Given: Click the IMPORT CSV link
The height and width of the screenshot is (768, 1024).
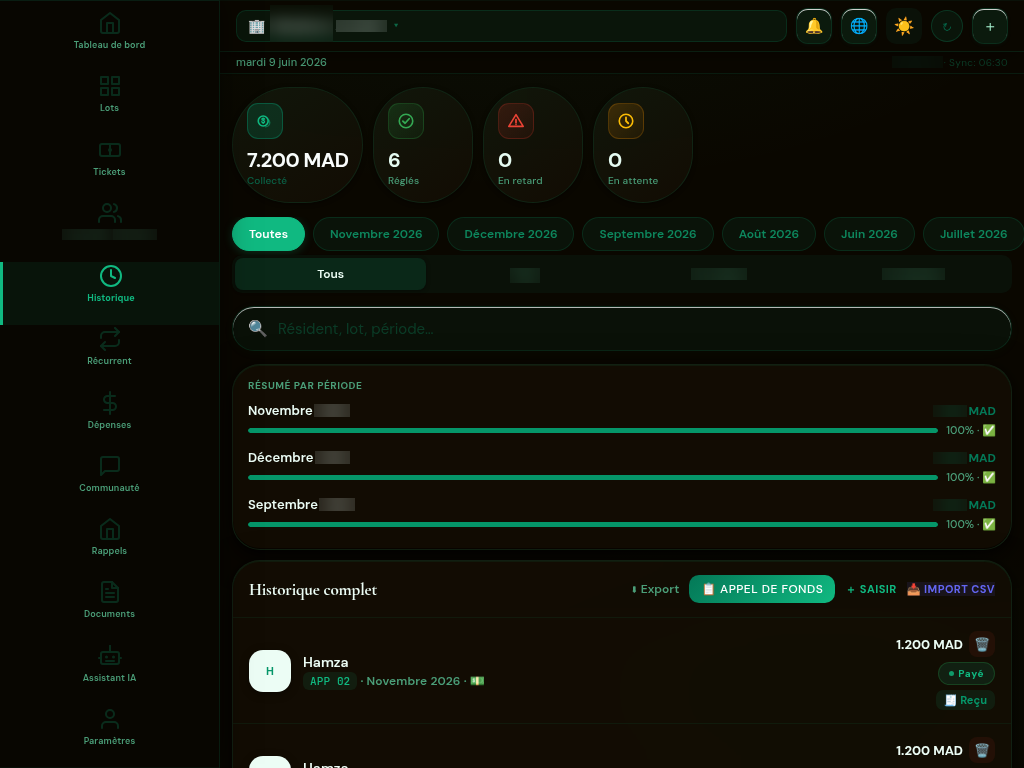Looking at the screenshot, I should click(x=951, y=589).
